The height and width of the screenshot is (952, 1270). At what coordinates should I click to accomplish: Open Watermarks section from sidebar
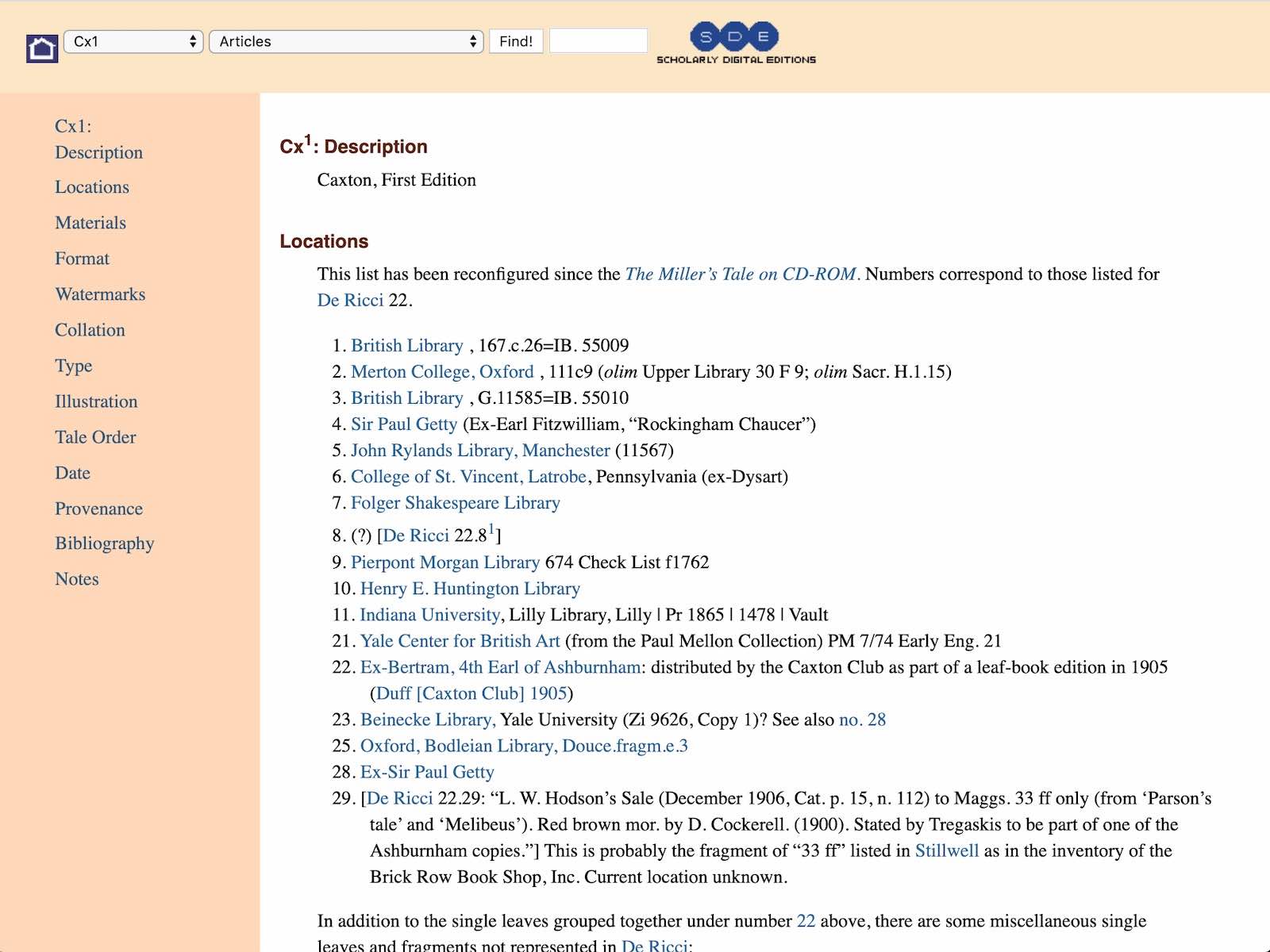(x=100, y=294)
